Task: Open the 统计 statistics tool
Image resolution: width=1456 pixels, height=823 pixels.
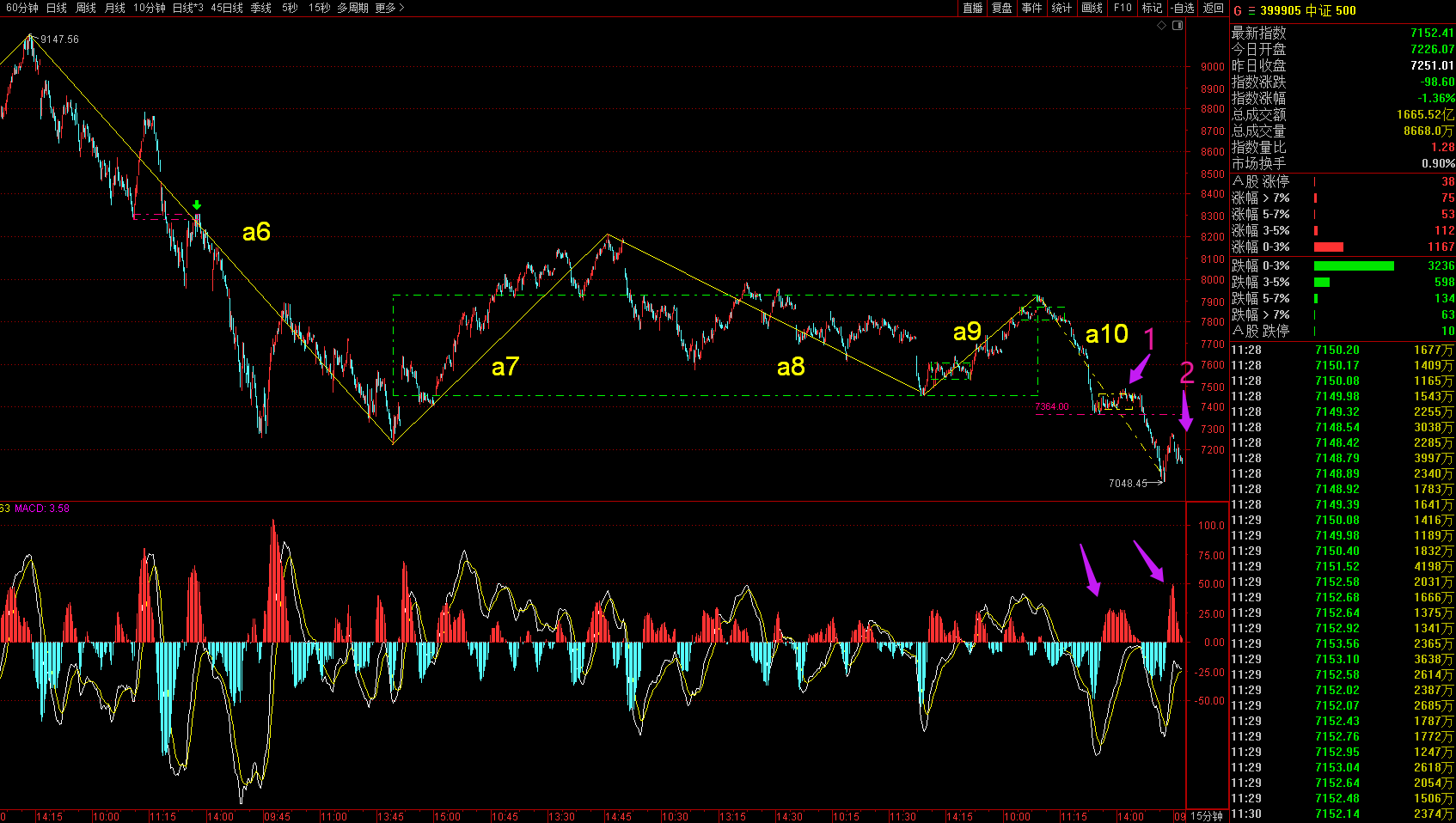Action: [x=1062, y=8]
